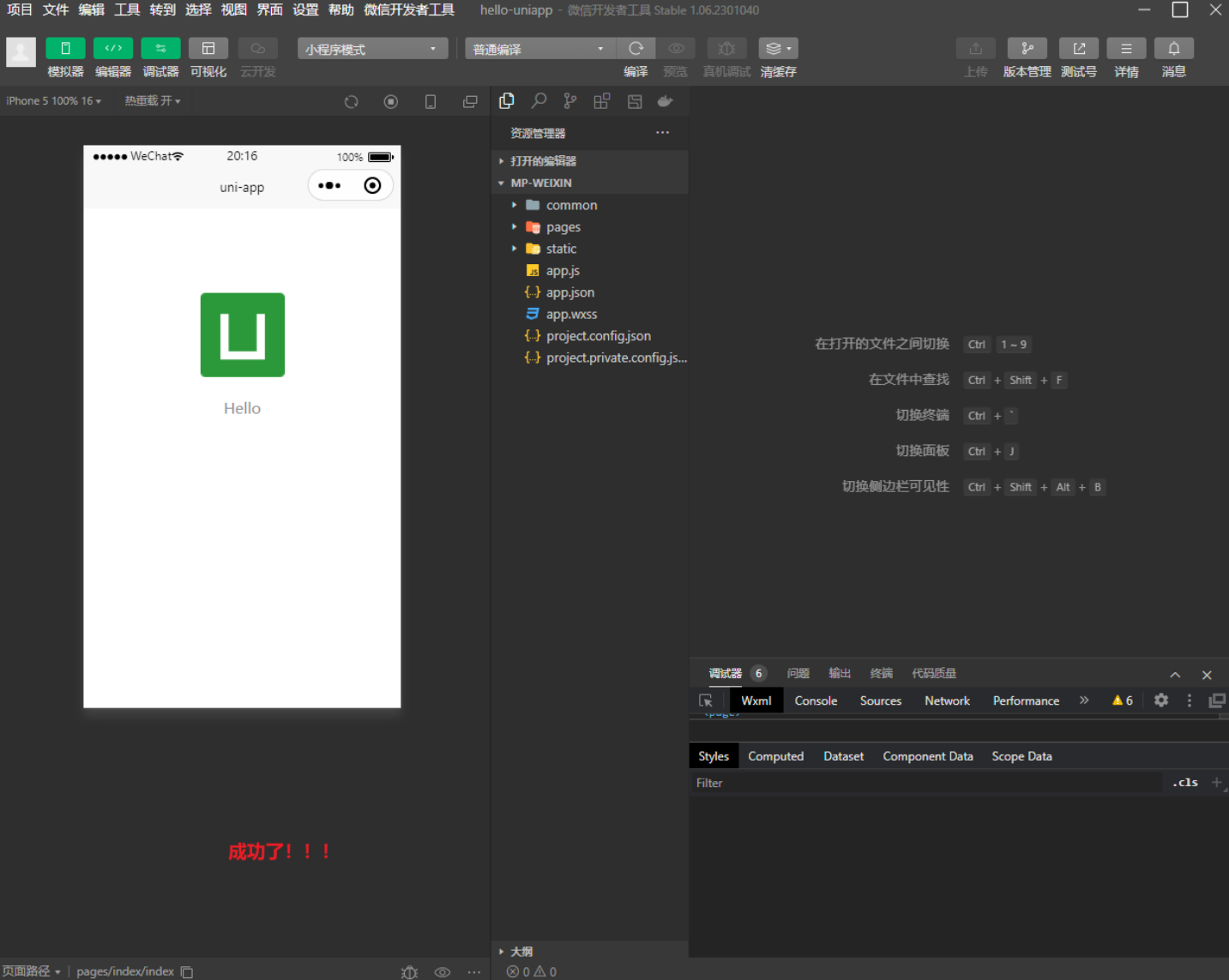Open the messages (消息) bell icon
This screenshot has width=1229, height=980.
(x=1174, y=49)
